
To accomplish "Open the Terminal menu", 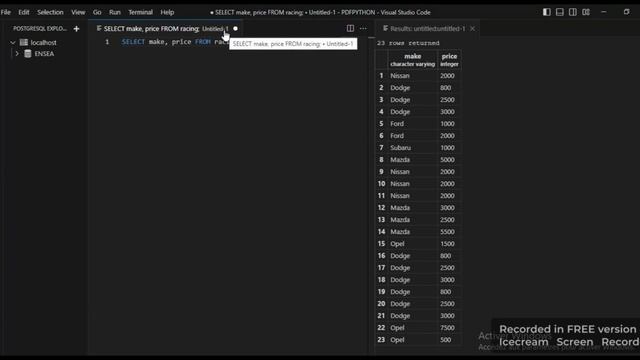I will click(x=140, y=12).
